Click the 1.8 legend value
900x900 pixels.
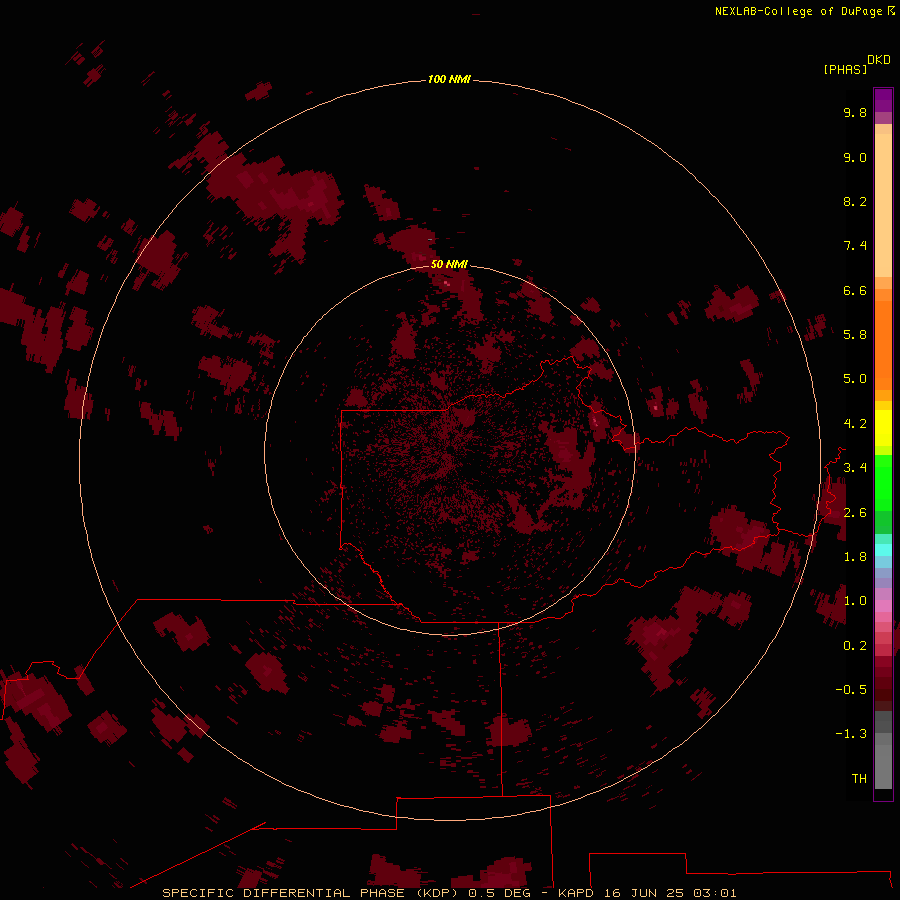pos(855,557)
